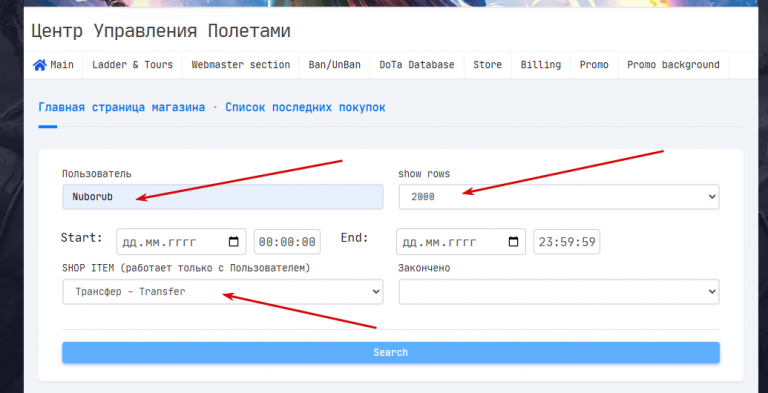The image size is (768, 393).
Task: Click the blue Search button
Action: 391,352
